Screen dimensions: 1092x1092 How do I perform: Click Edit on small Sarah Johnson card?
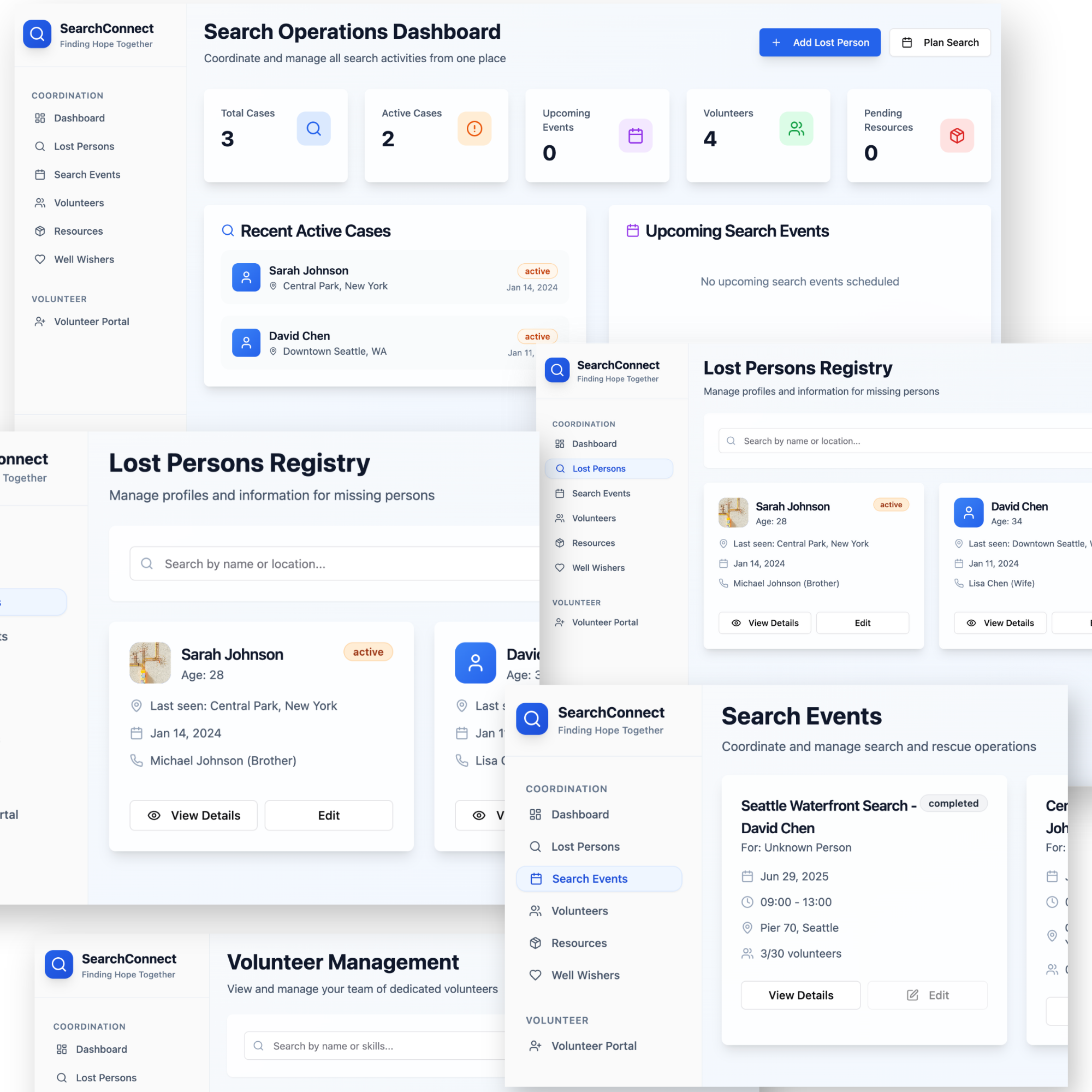click(x=863, y=623)
